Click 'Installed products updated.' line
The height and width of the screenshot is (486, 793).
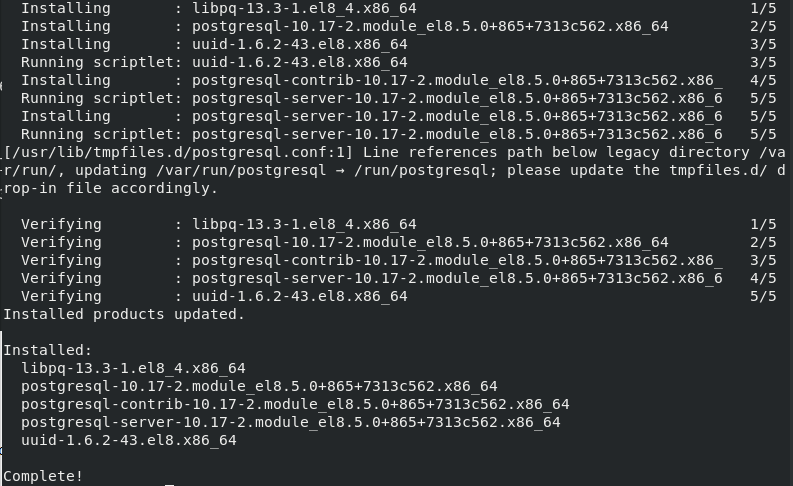[x=124, y=314]
